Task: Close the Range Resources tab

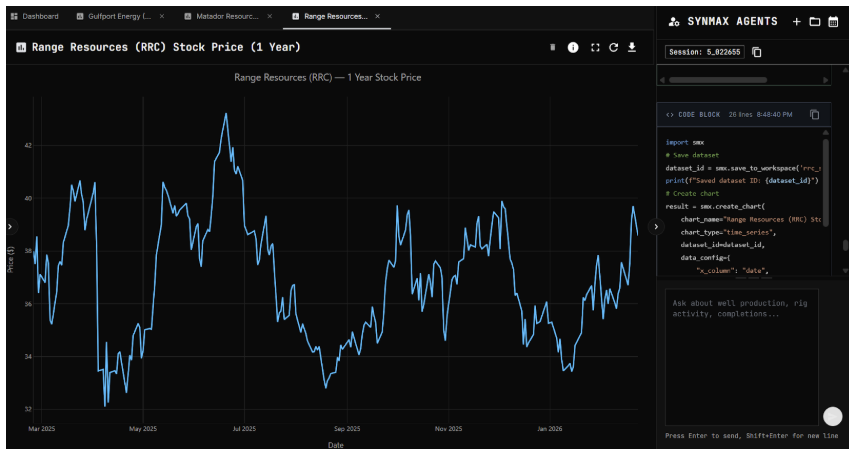Action: pos(377,16)
